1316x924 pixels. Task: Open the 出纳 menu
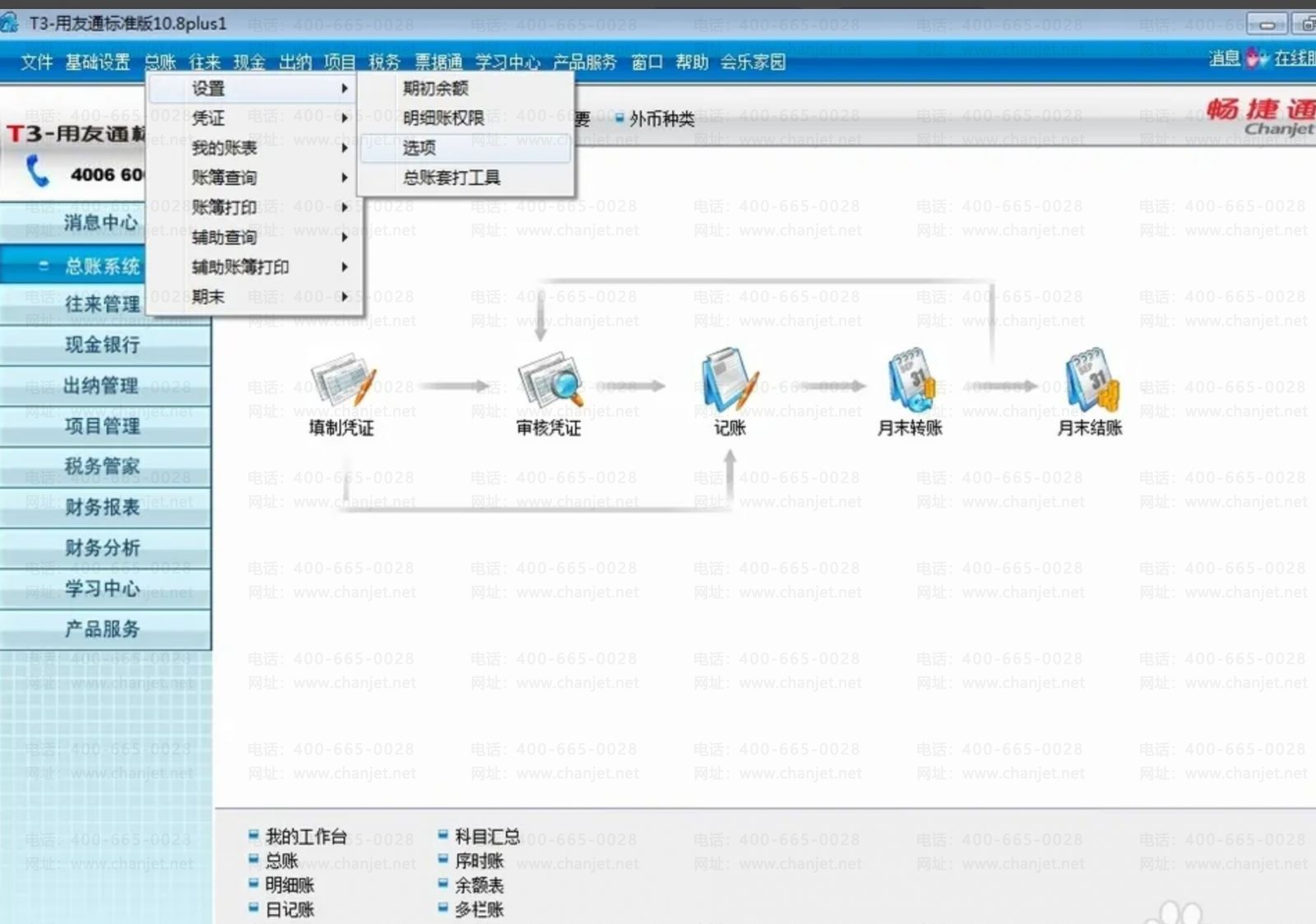click(x=295, y=62)
